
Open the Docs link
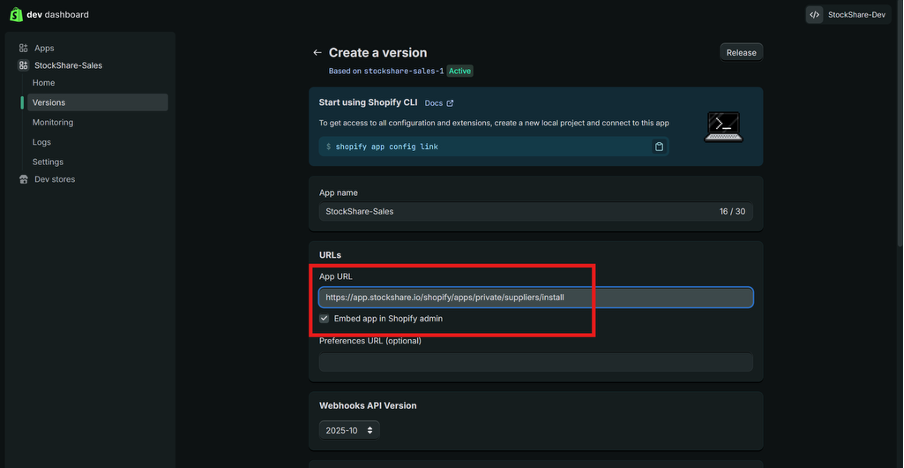point(433,103)
